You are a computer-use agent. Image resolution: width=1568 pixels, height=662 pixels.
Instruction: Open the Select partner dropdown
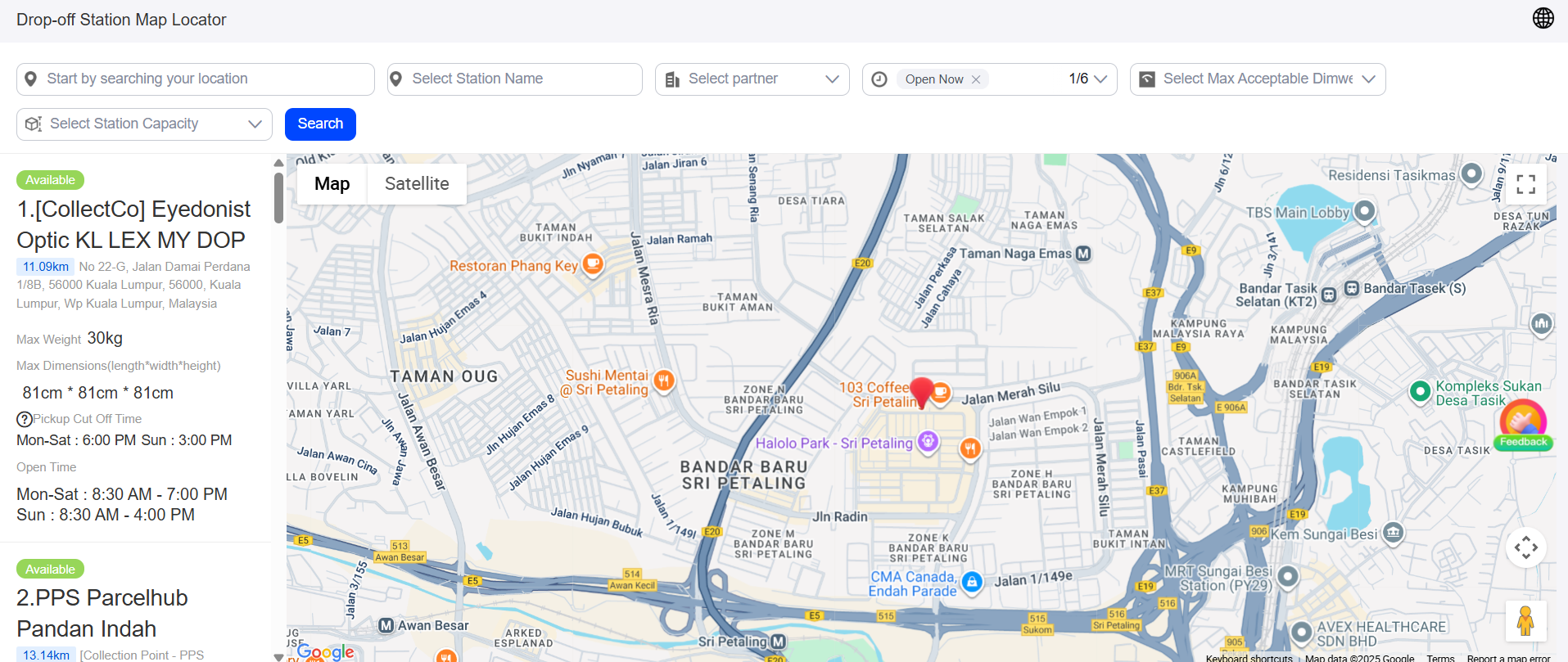coord(752,79)
